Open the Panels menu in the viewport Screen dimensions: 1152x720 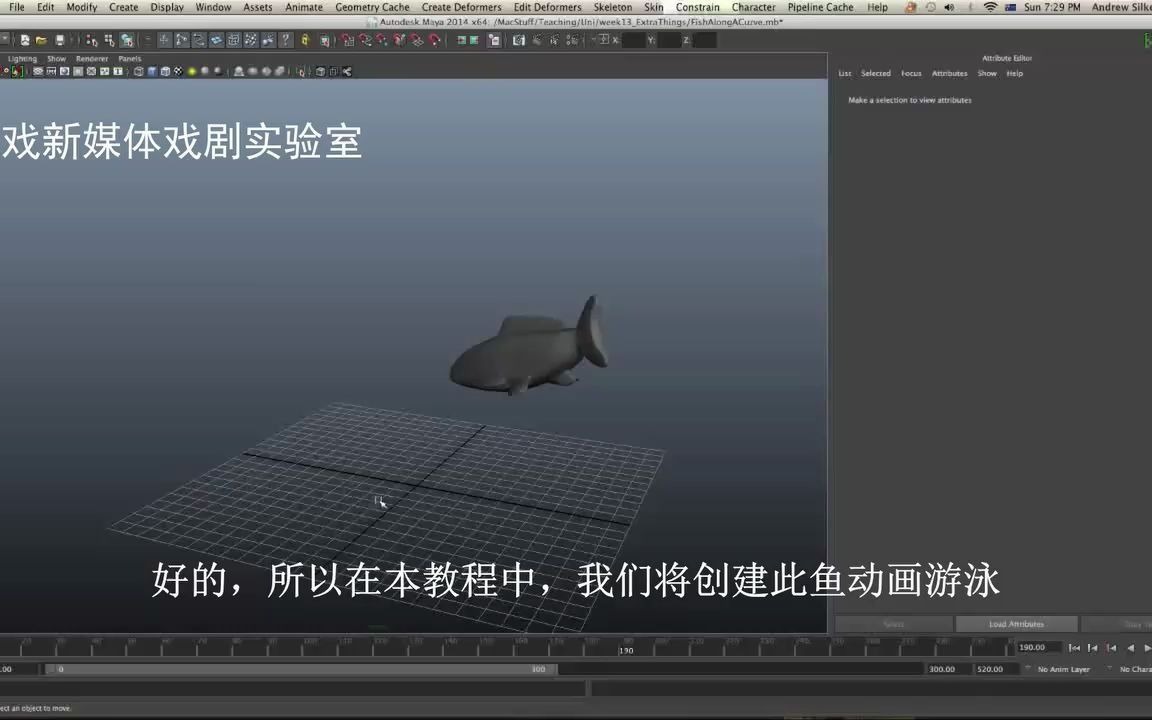[x=130, y=58]
